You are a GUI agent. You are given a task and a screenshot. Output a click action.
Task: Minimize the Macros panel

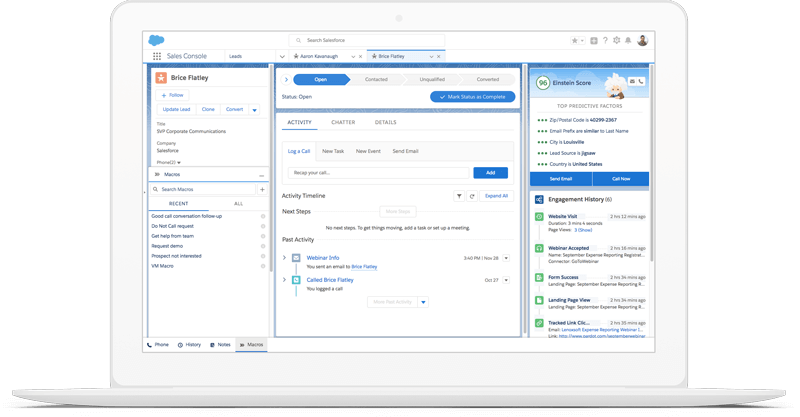tap(262, 174)
